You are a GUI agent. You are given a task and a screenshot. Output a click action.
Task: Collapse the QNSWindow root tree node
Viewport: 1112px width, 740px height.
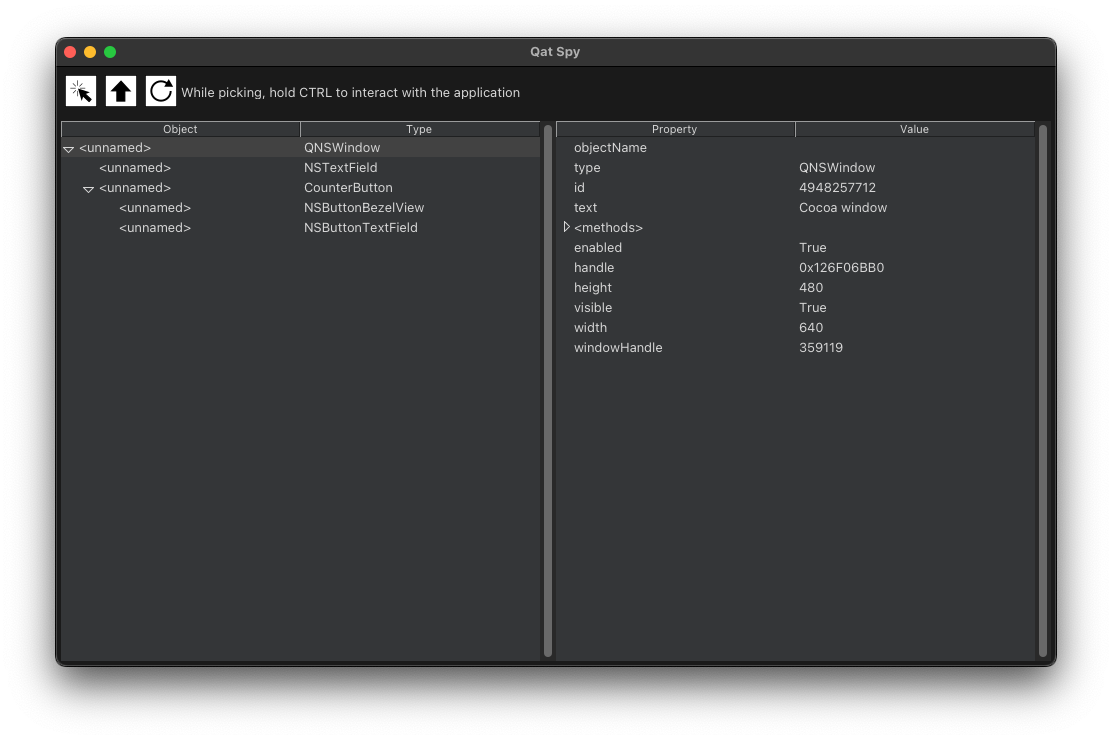[x=69, y=149]
